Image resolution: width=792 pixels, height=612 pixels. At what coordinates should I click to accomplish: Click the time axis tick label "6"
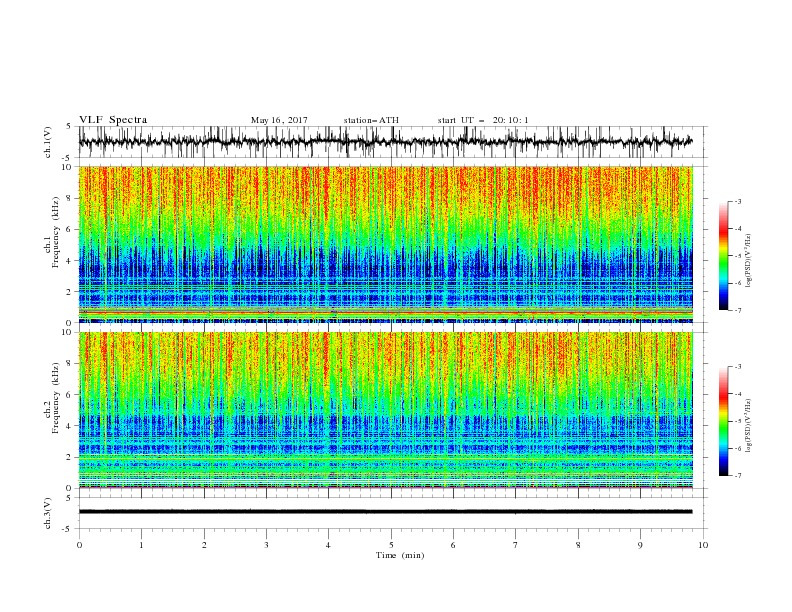[x=453, y=545]
